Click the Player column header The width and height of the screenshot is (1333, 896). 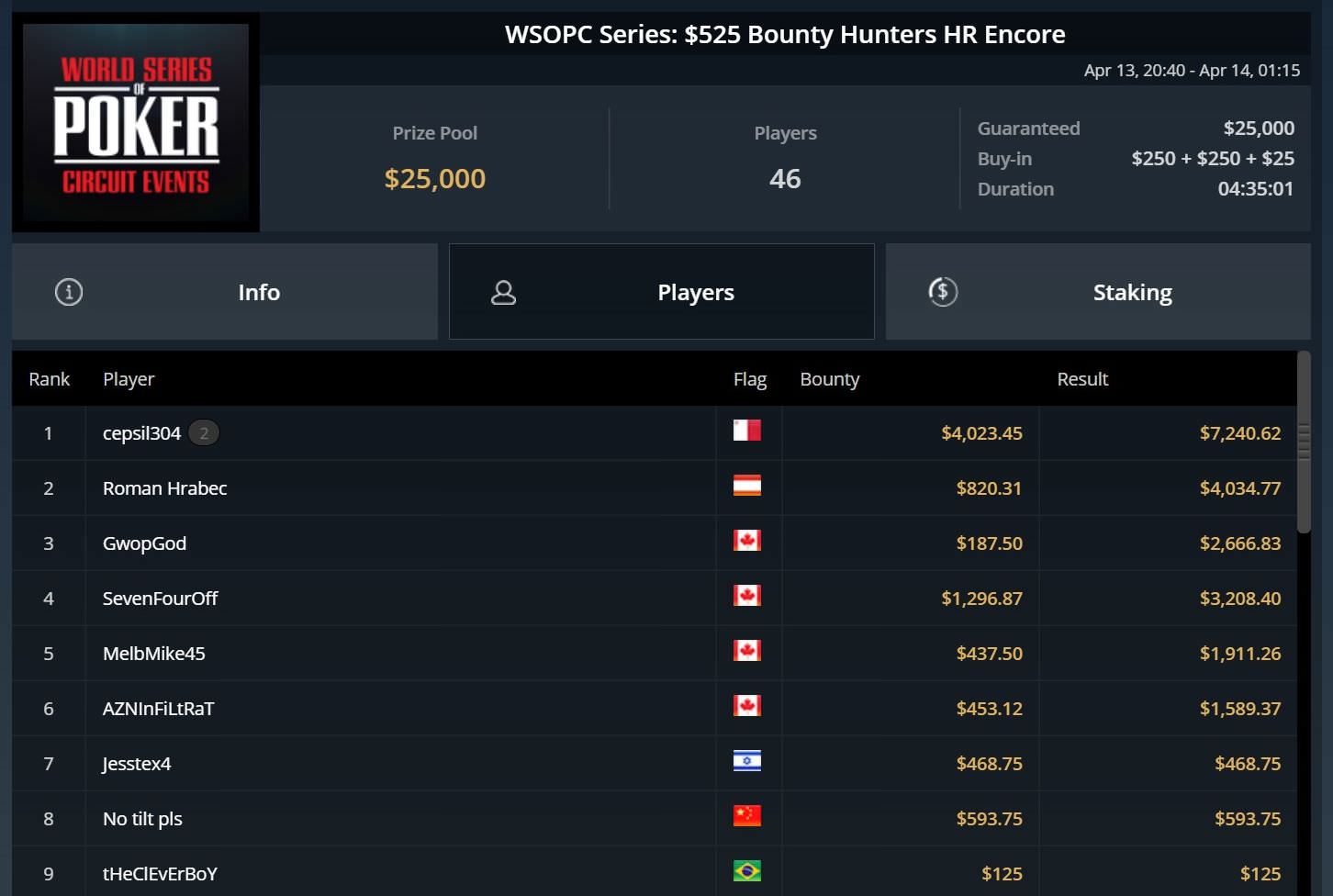tap(129, 379)
